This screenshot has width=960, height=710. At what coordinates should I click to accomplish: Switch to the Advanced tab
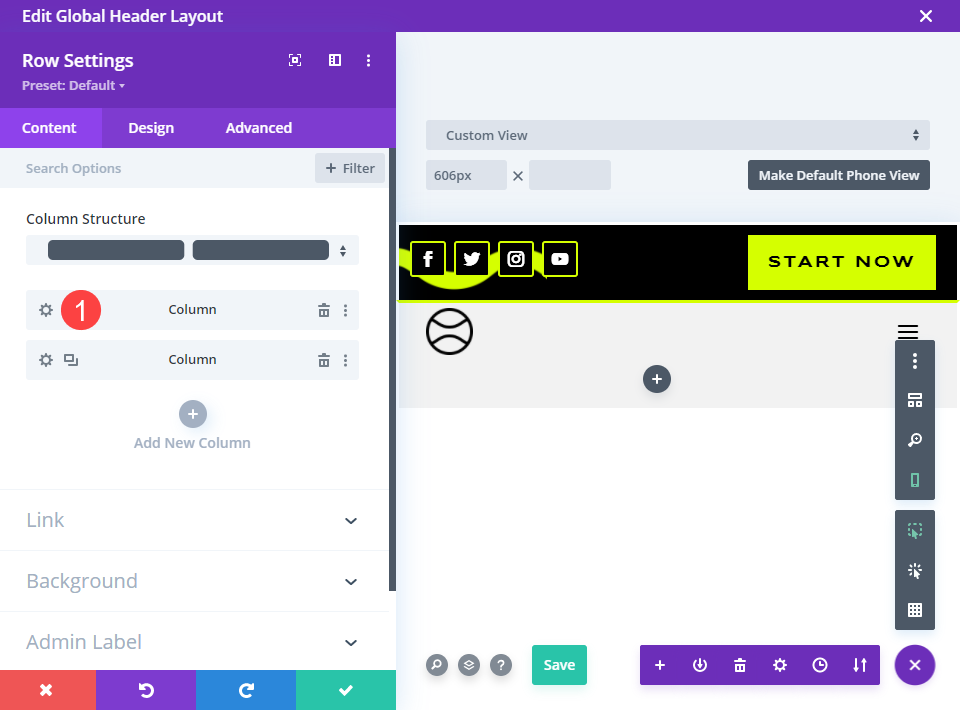click(259, 128)
